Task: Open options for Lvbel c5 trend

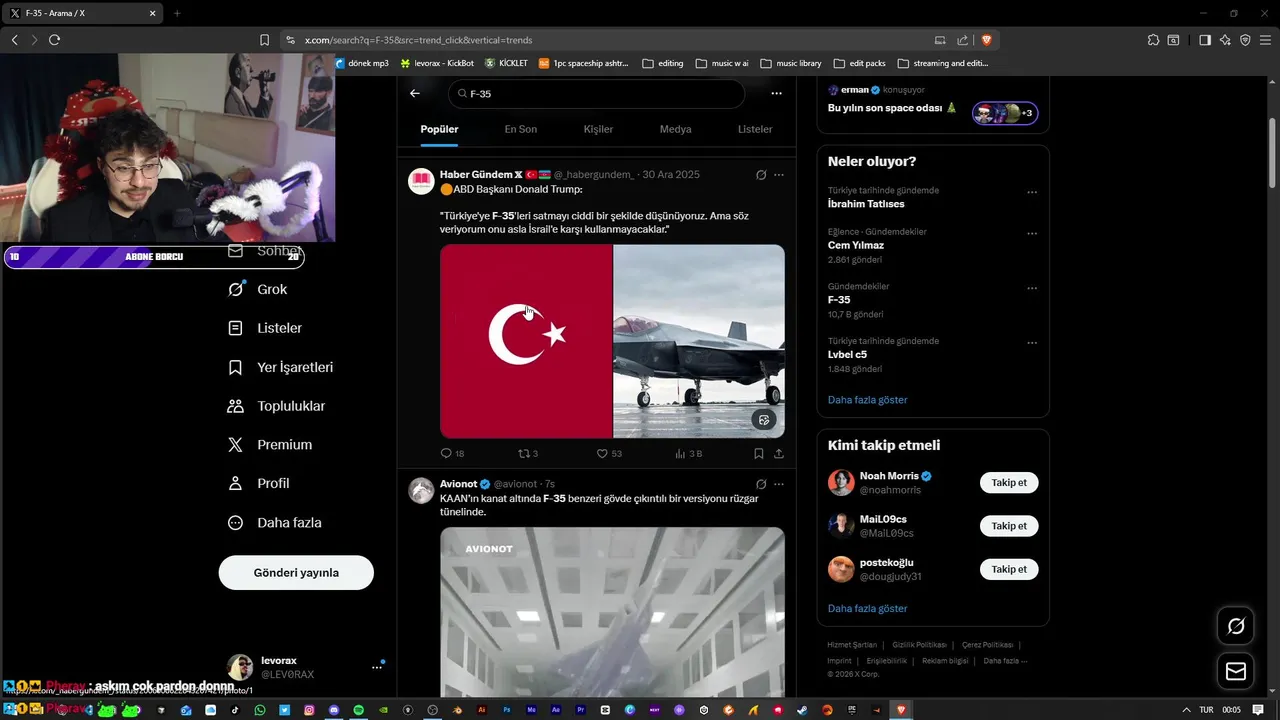Action: click(x=1032, y=343)
